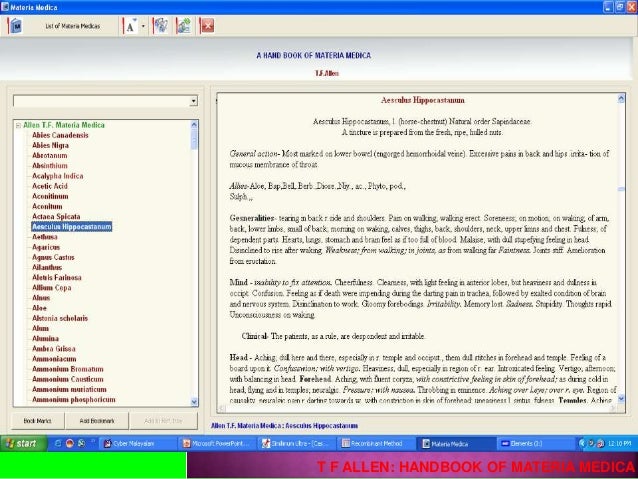This screenshot has height=479, width=638.
Task: Select 'Aconitinum' remedy
Action: coord(50,196)
